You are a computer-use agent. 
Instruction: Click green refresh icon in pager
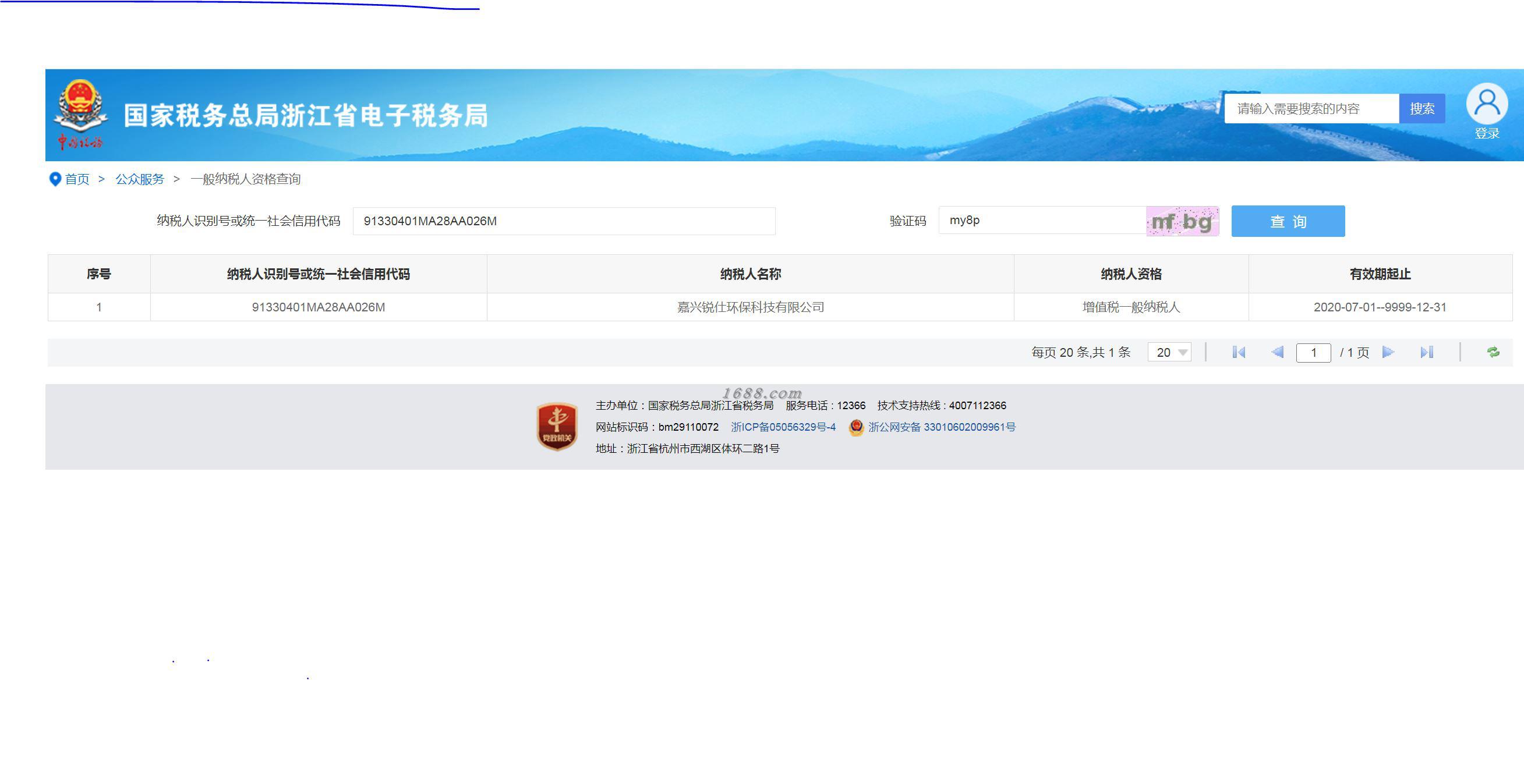point(1493,352)
